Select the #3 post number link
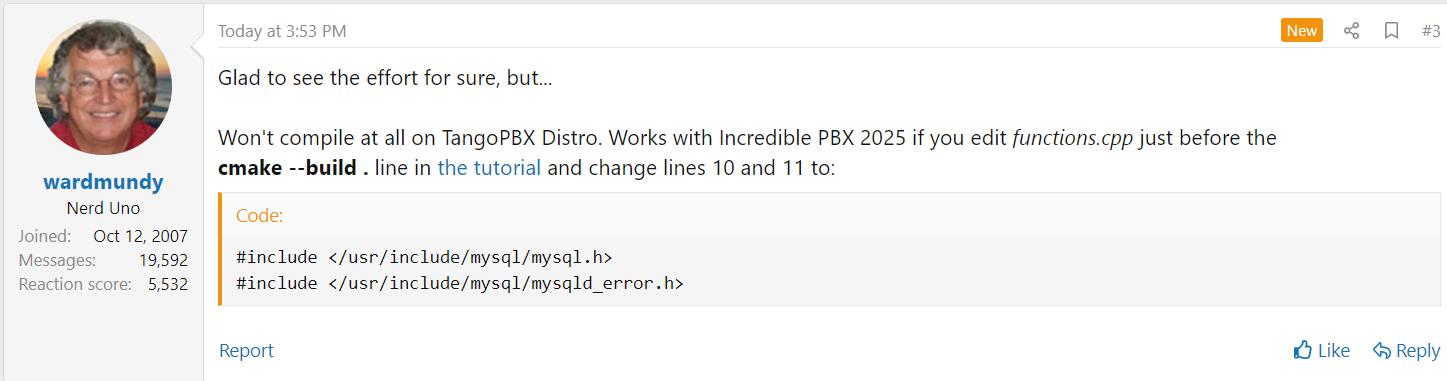 (x=1430, y=31)
